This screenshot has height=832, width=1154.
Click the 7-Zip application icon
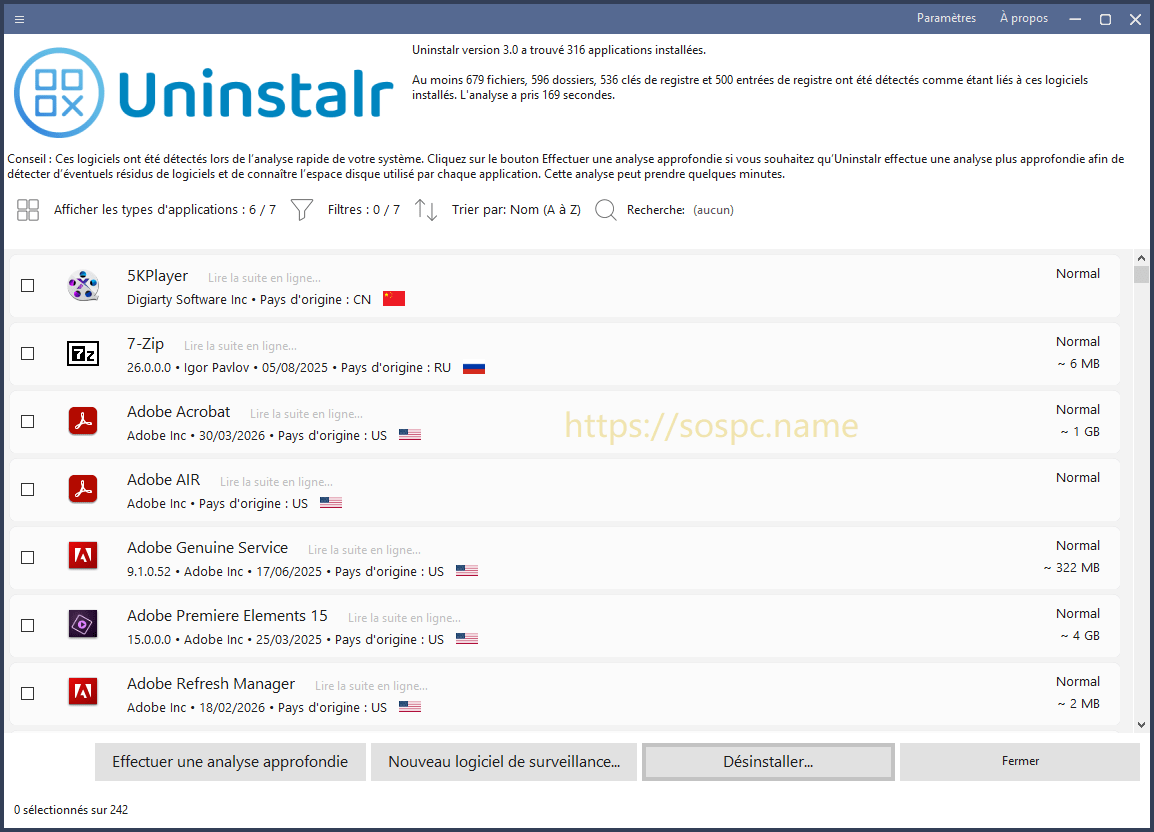pyautogui.click(x=83, y=354)
